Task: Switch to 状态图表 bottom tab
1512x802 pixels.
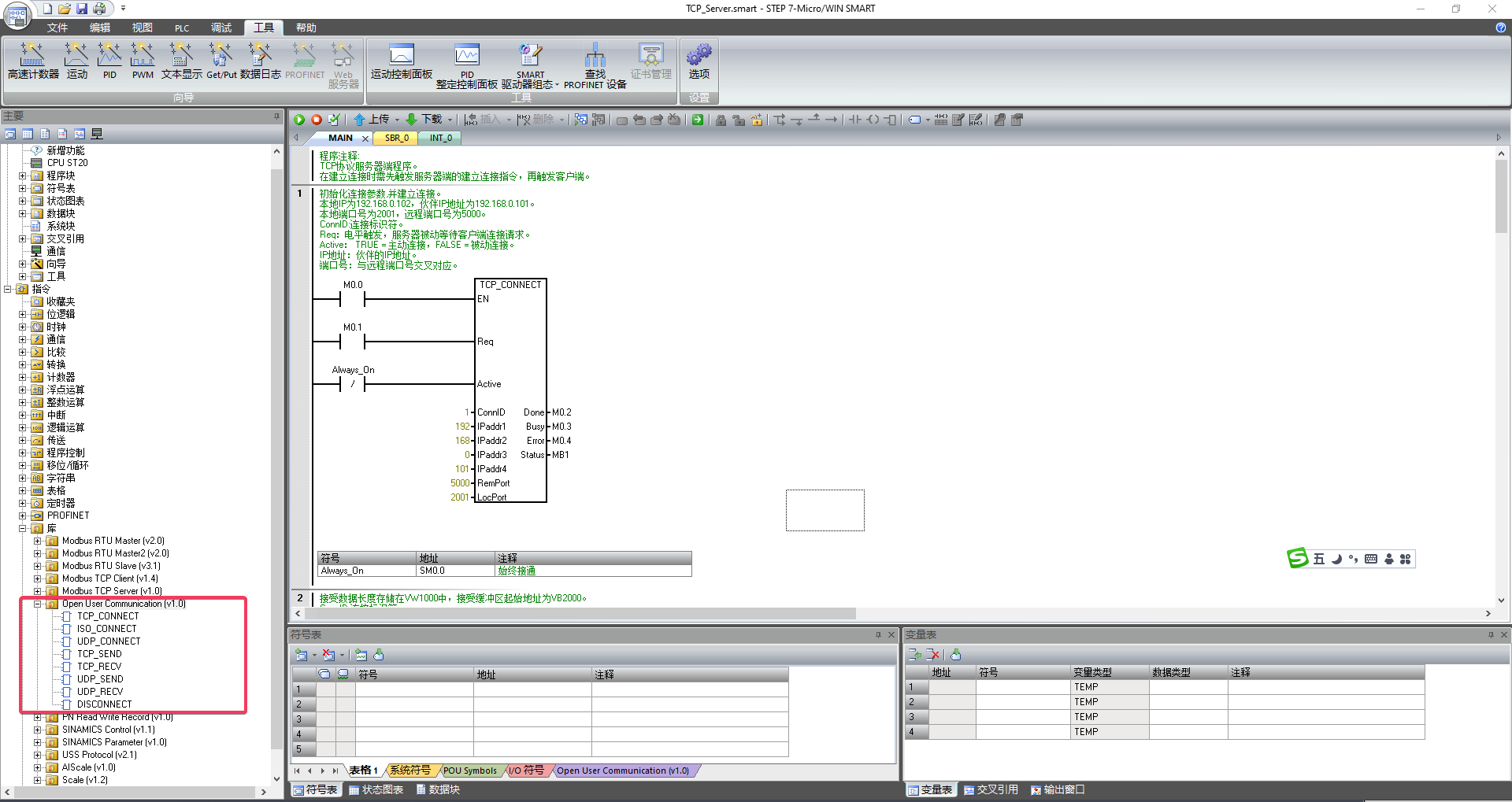Action: 376,789
